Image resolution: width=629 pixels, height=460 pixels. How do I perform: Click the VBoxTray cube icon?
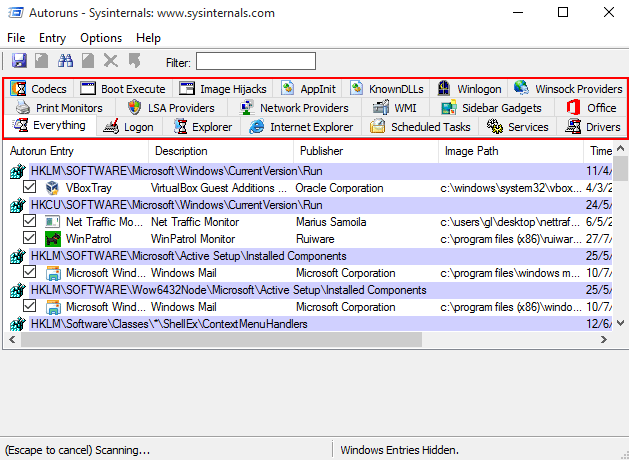(x=53, y=188)
